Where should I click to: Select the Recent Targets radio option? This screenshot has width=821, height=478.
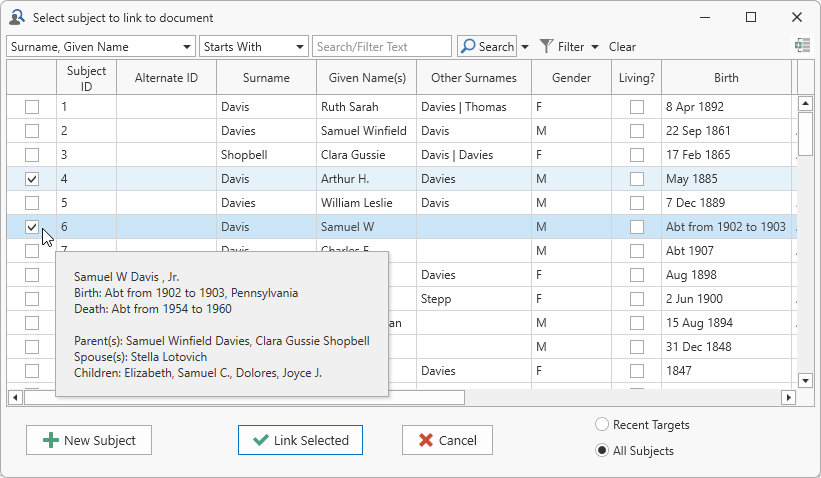[602, 424]
